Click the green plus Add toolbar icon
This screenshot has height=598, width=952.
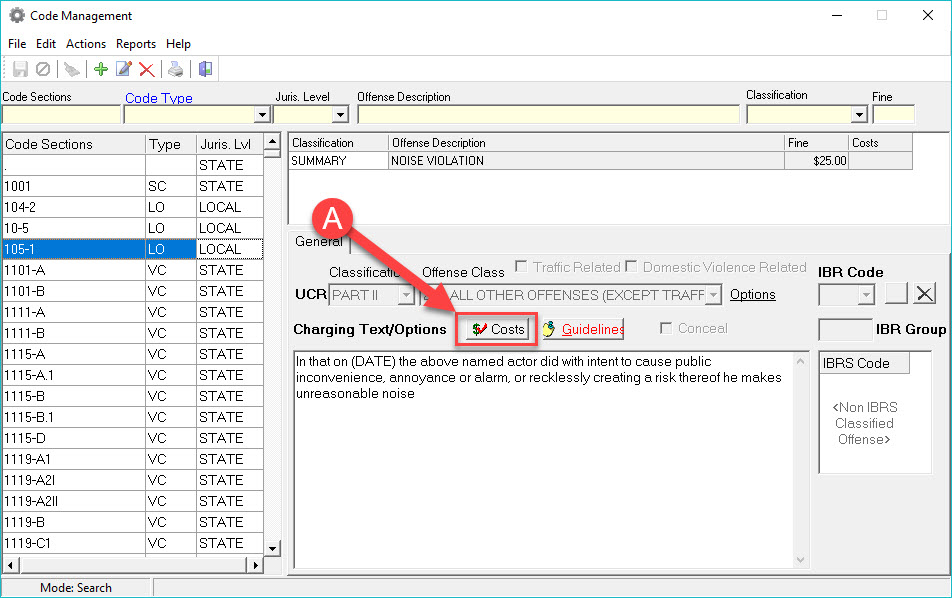[x=100, y=69]
